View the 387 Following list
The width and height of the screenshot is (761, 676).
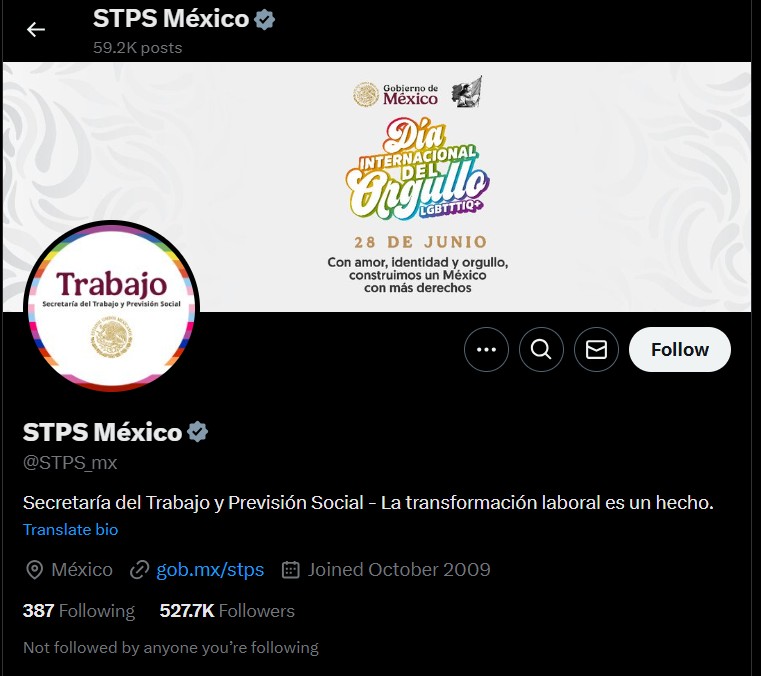click(x=79, y=611)
